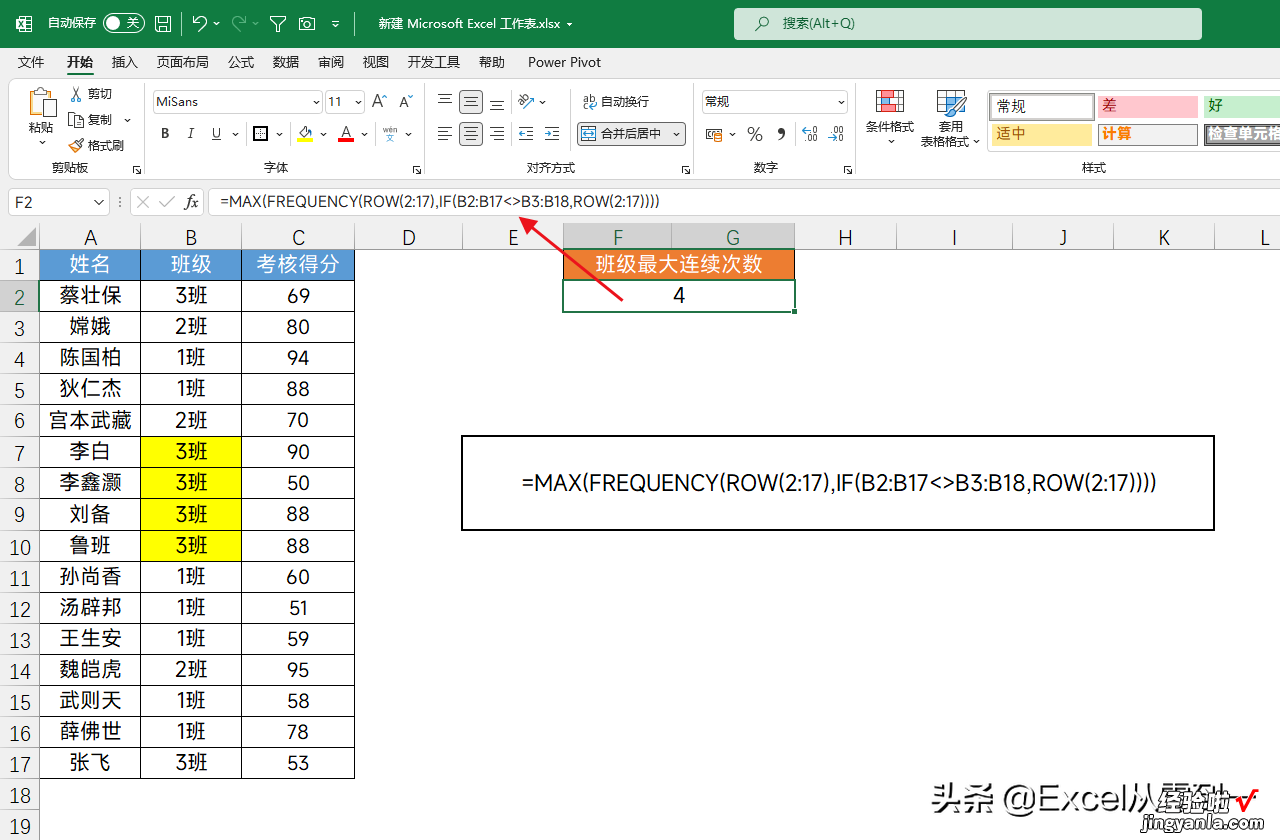
Task: Click the Decrease Indent icon
Action: [525, 134]
